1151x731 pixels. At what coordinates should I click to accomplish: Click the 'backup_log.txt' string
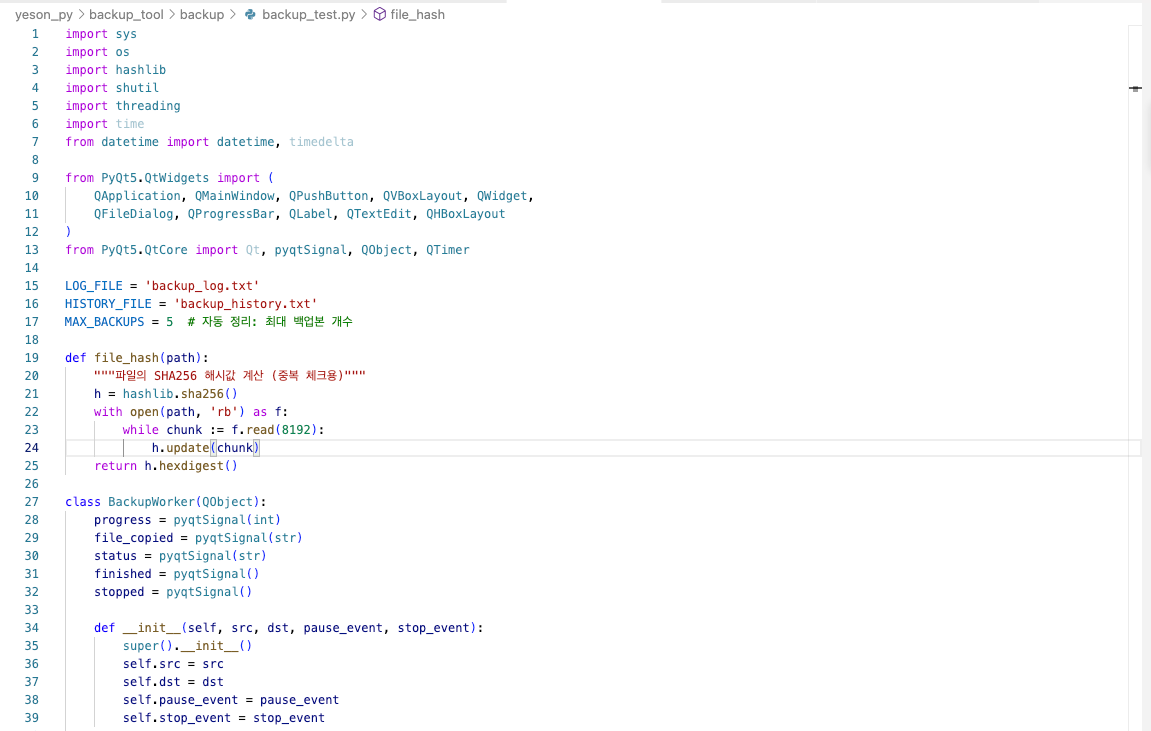pyautogui.click(x=202, y=286)
